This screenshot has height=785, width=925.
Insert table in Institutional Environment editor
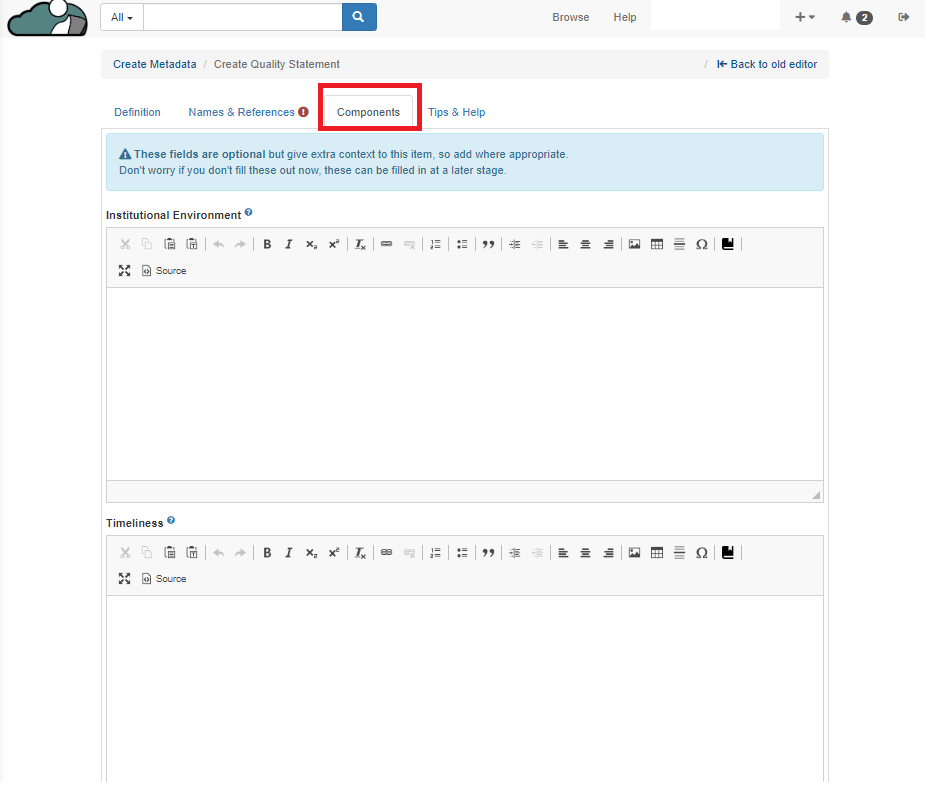pos(657,244)
